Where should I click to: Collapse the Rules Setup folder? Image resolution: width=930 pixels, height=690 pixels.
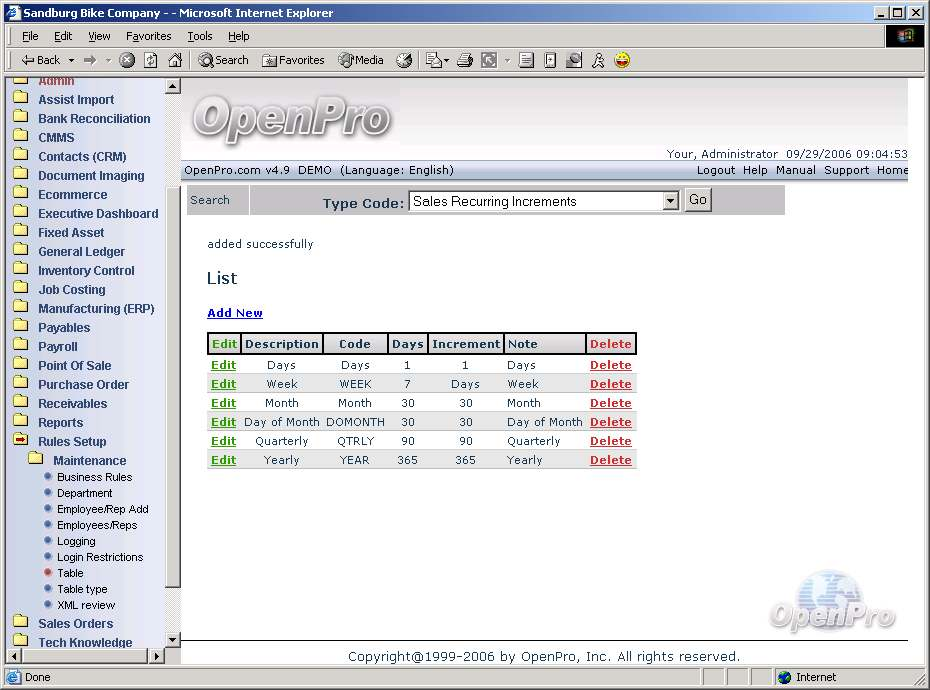(x=71, y=442)
